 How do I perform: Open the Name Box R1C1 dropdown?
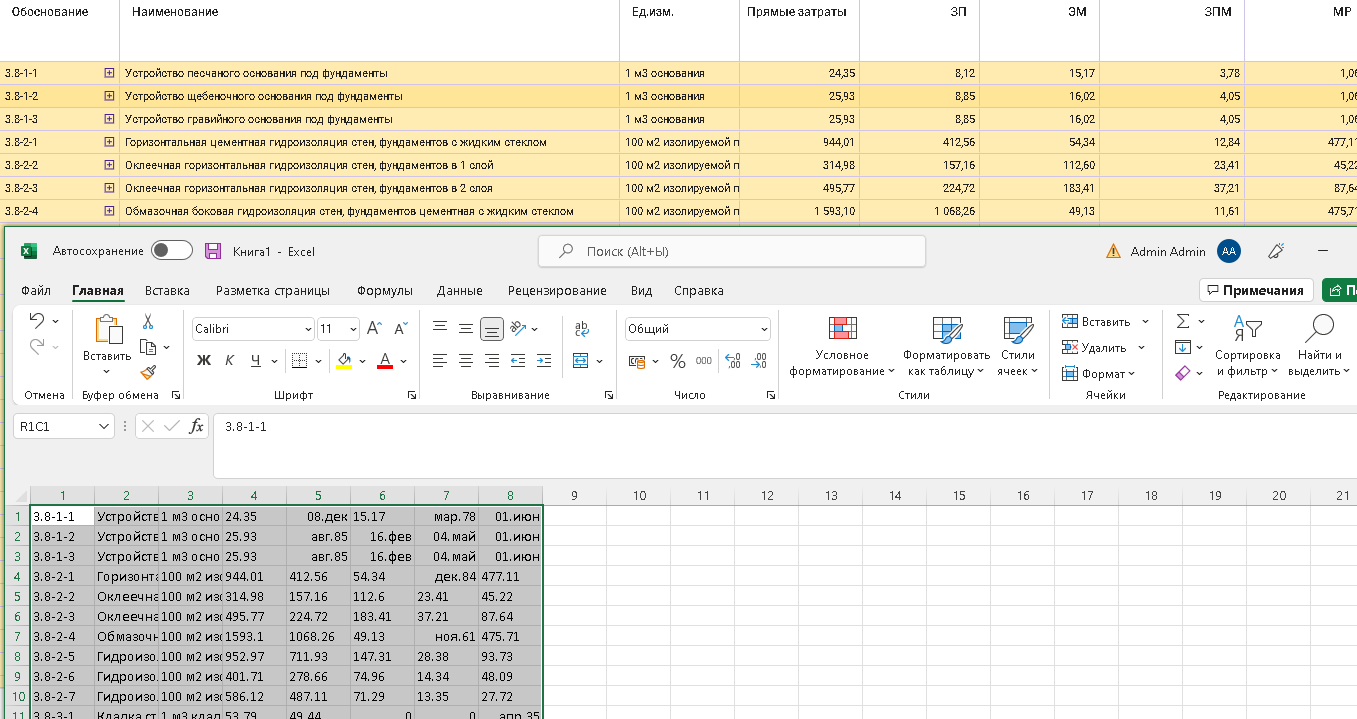click(104, 426)
